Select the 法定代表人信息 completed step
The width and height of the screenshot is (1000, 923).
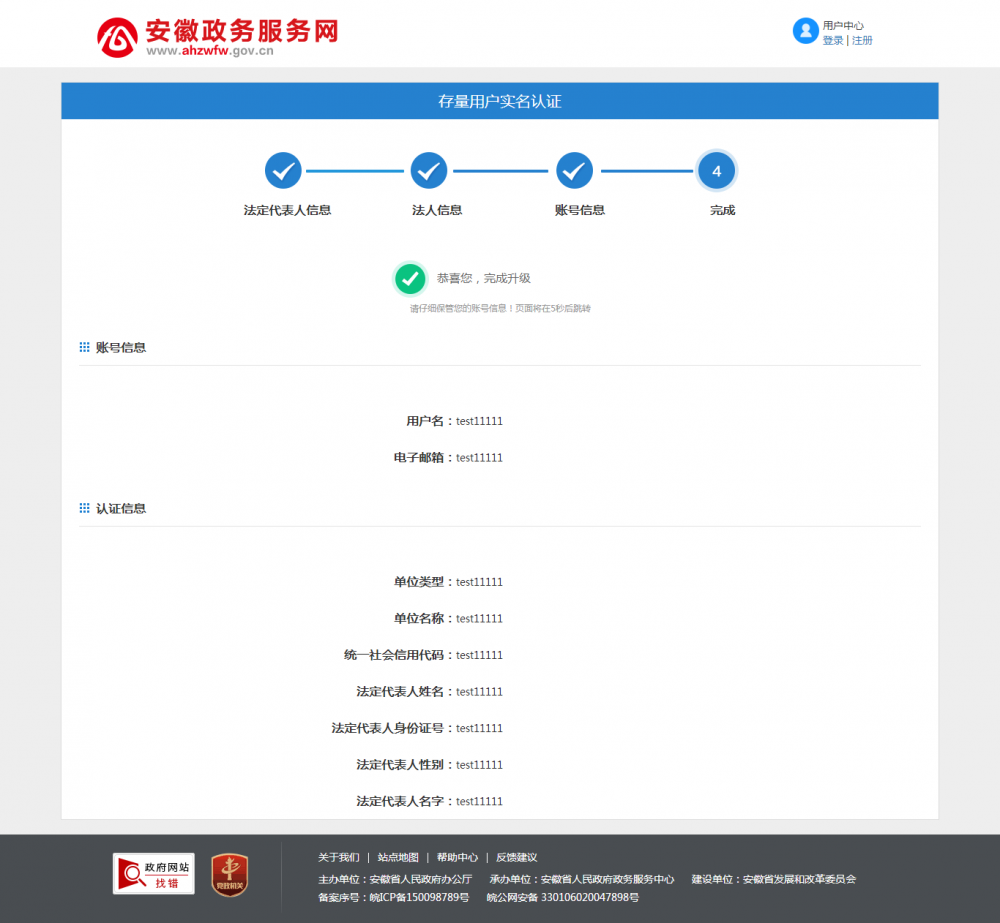[x=283, y=170]
